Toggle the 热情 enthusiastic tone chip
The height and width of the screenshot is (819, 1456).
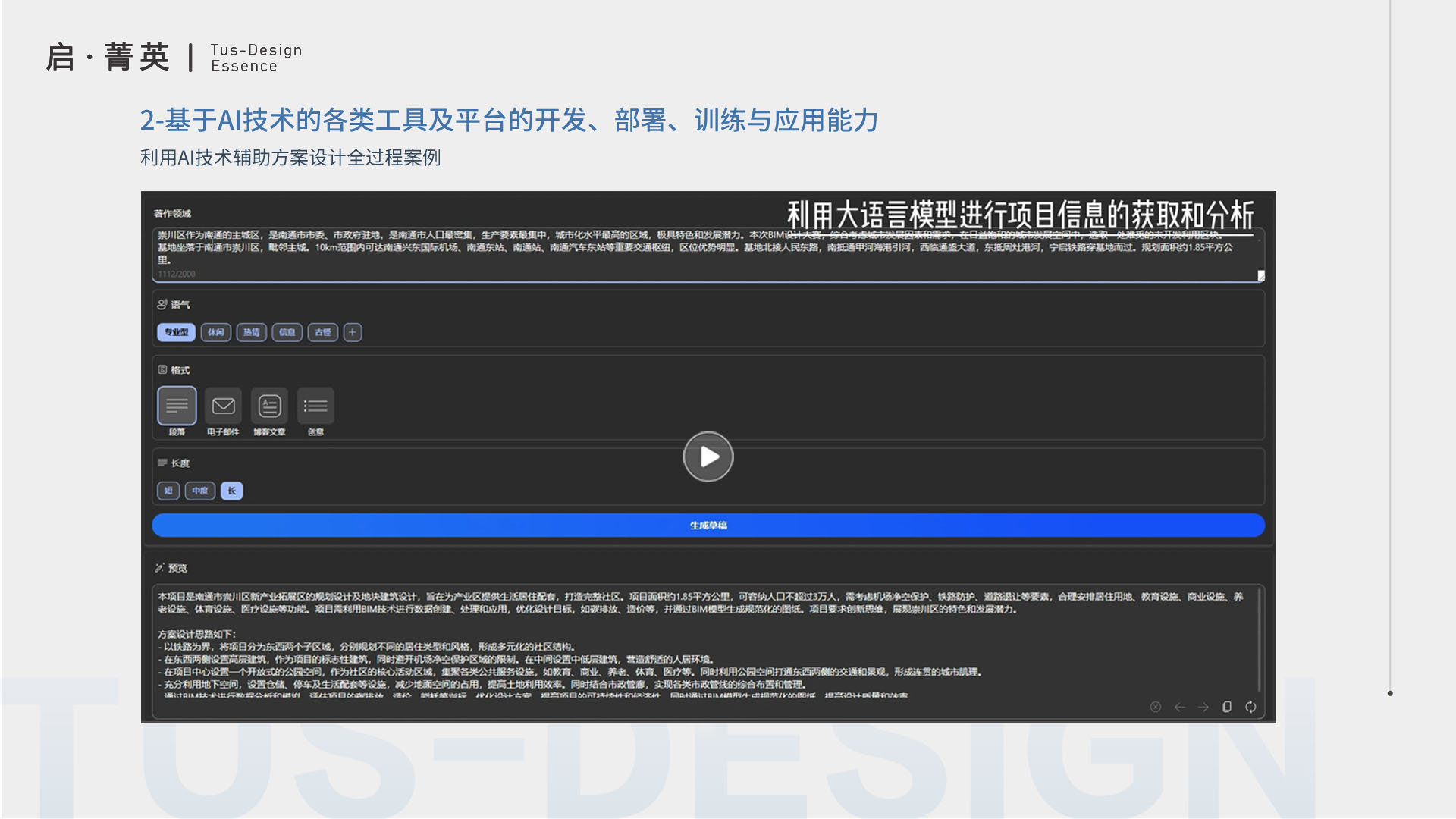[252, 332]
